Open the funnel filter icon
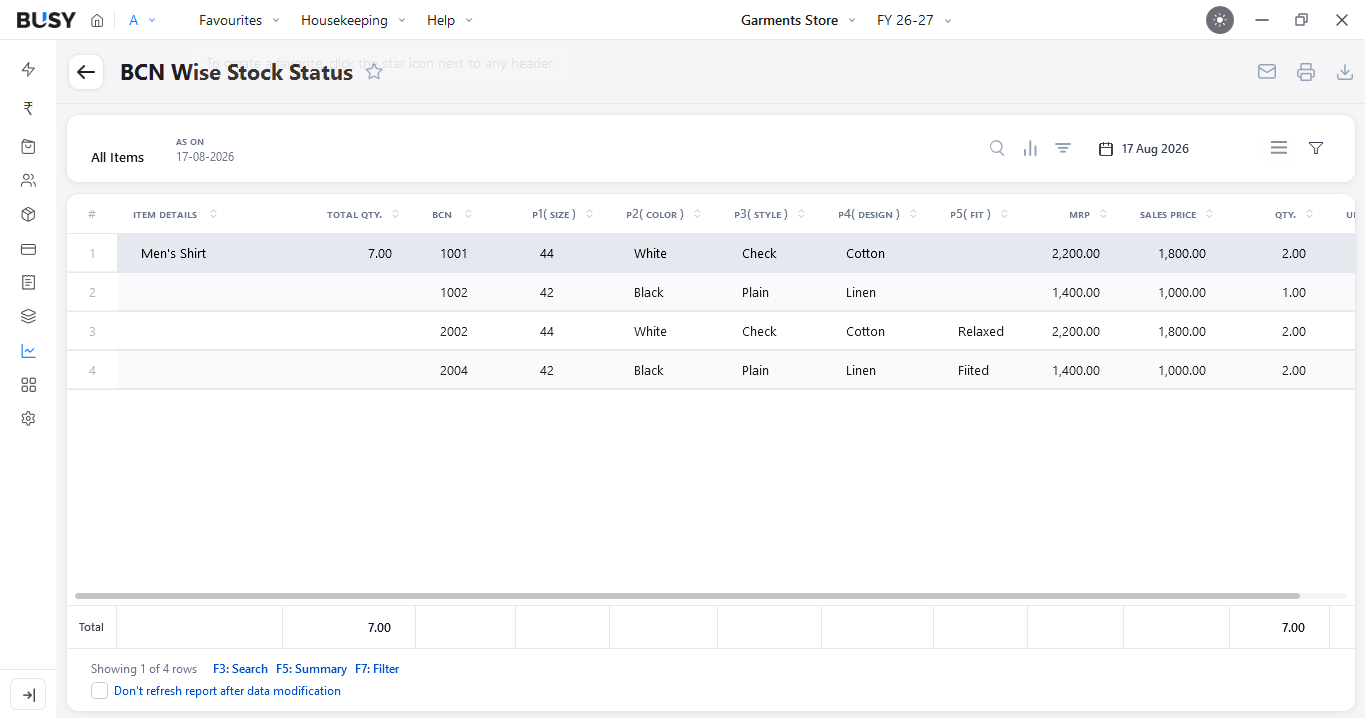Image resolution: width=1365 pixels, height=718 pixels. (x=1316, y=148)
